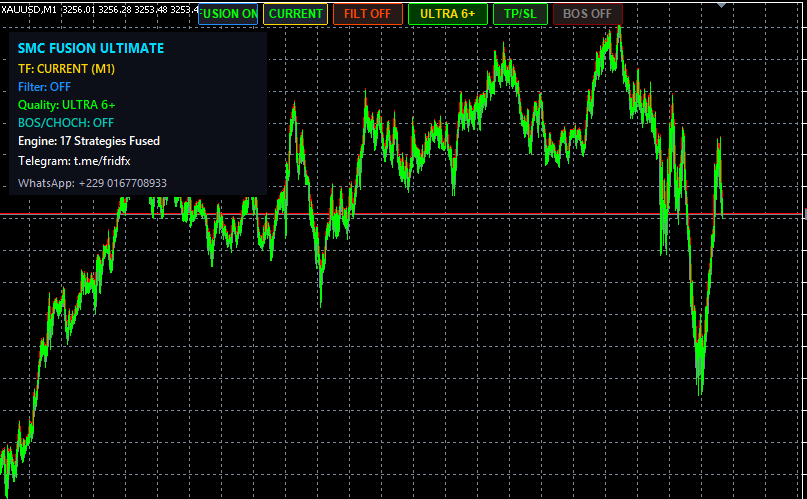Image resolution: width=807 pixels, height=499 pixels.
Task: Click the XAUUSD,M1 symbol label
Action: pyautogui.click(x=28, y=9)
